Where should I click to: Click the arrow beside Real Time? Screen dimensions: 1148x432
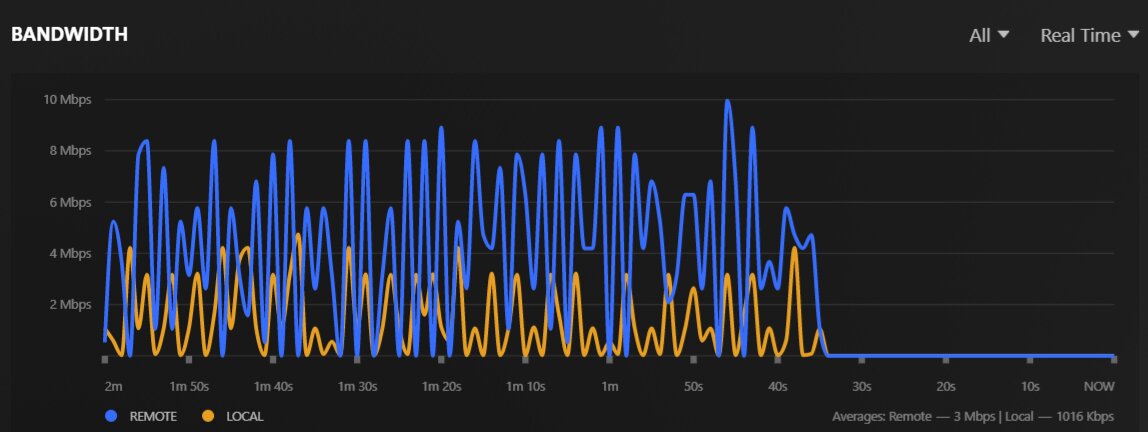click(1133, 34)
